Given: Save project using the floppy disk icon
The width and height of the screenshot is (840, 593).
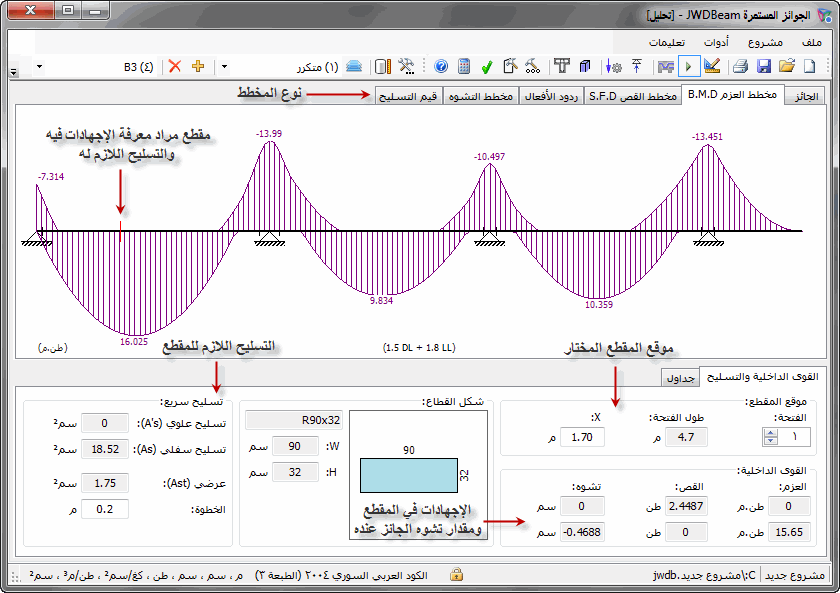Looking at the screenshot, I should pyautogui.click(x=764, y=67).
